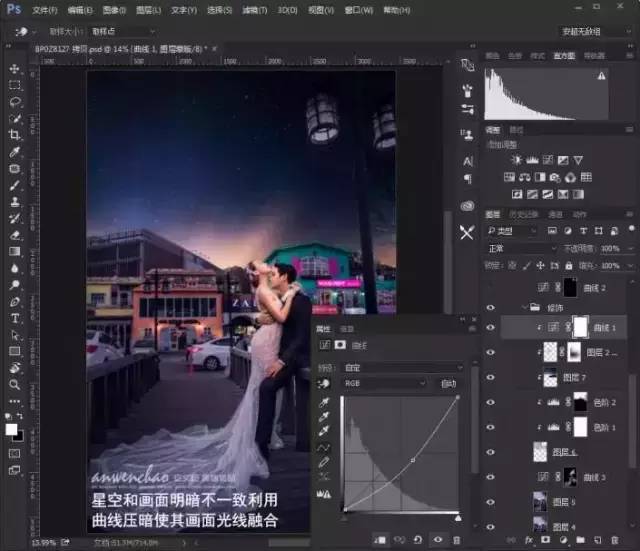Open the 类型 layer filter dropdown
The image size is (640, 551).
(x=511, y=231)
